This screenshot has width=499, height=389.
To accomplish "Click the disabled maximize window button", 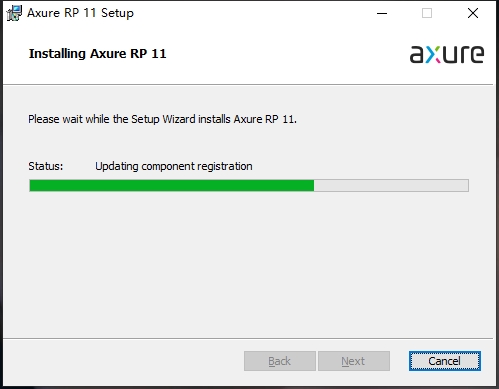I will click(427, 13).
